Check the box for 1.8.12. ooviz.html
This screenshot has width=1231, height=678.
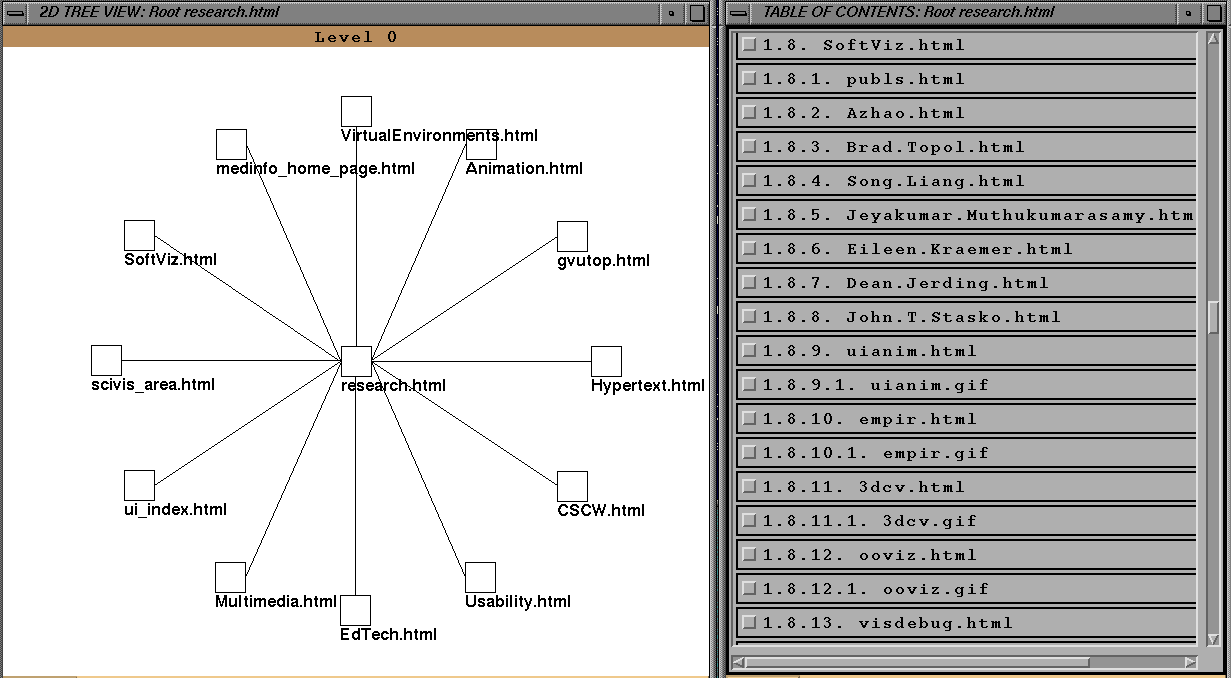[749, 555]
